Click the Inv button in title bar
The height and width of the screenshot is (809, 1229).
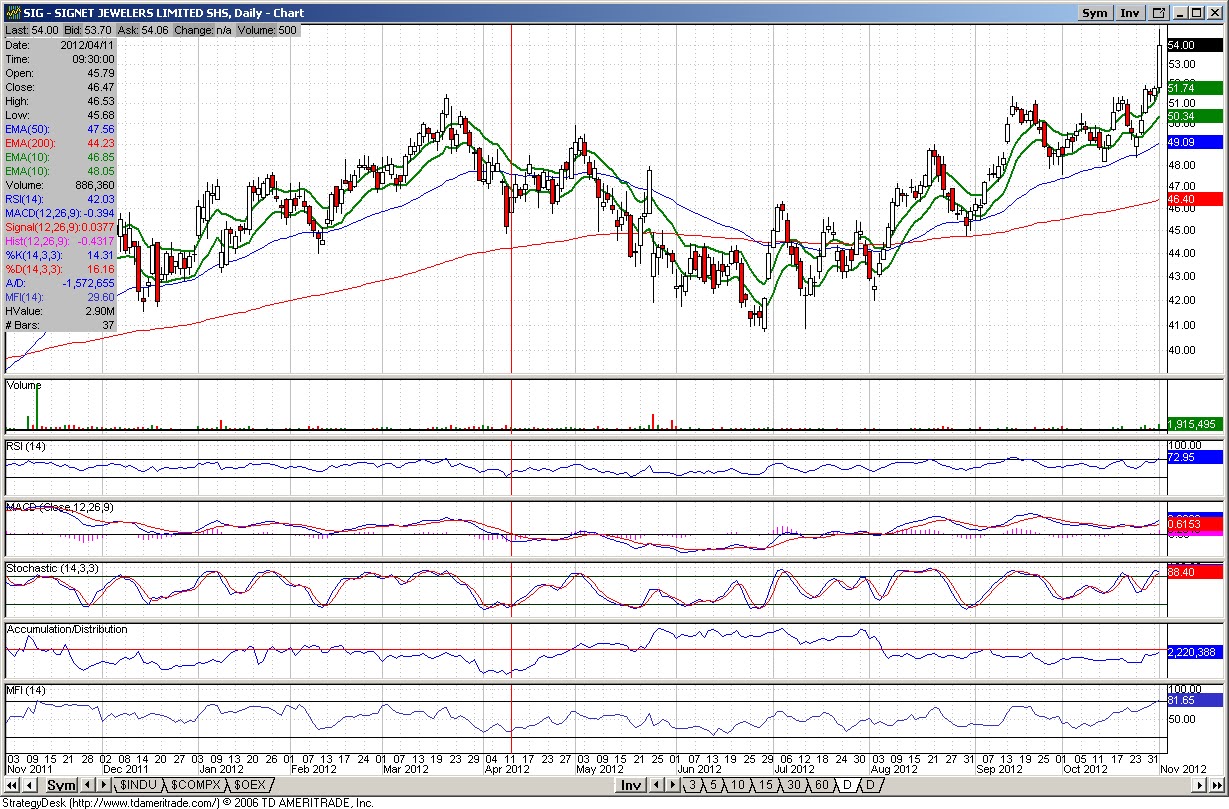(1130, 13)
